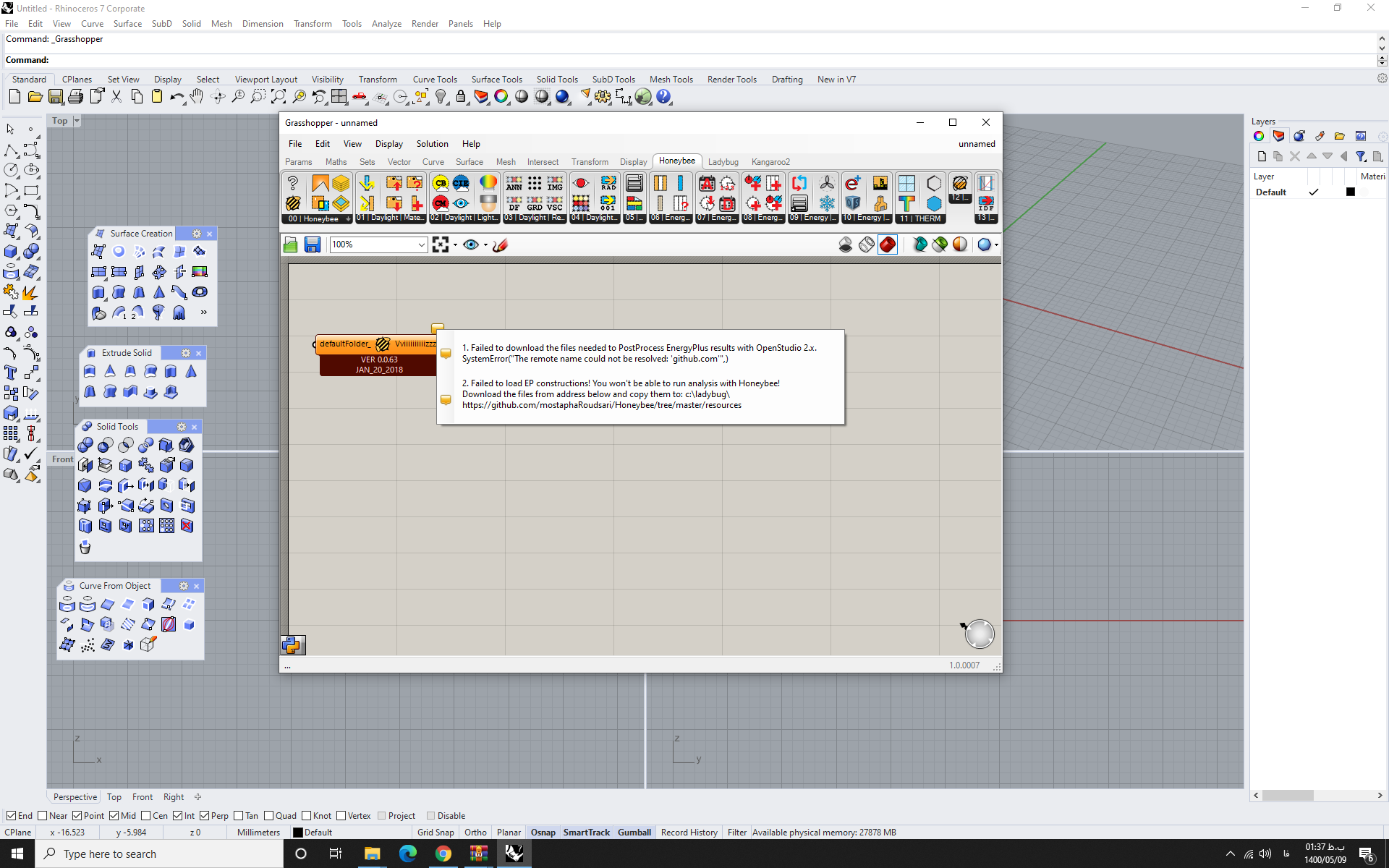The width and height of the screenshot is (1389, 868).
Task: Click the Honeybee question mark component icon
Action: 293,183
